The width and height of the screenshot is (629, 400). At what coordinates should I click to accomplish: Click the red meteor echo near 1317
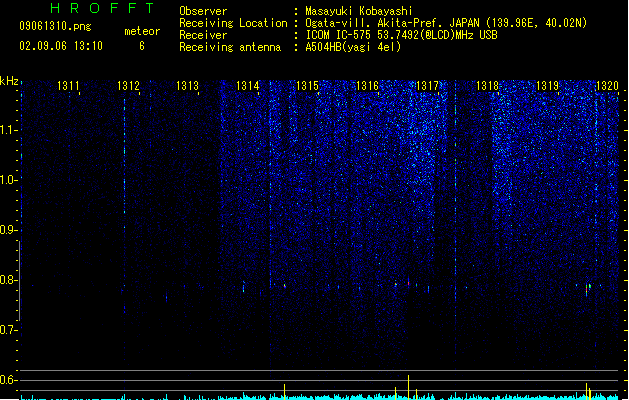(408, 283)
